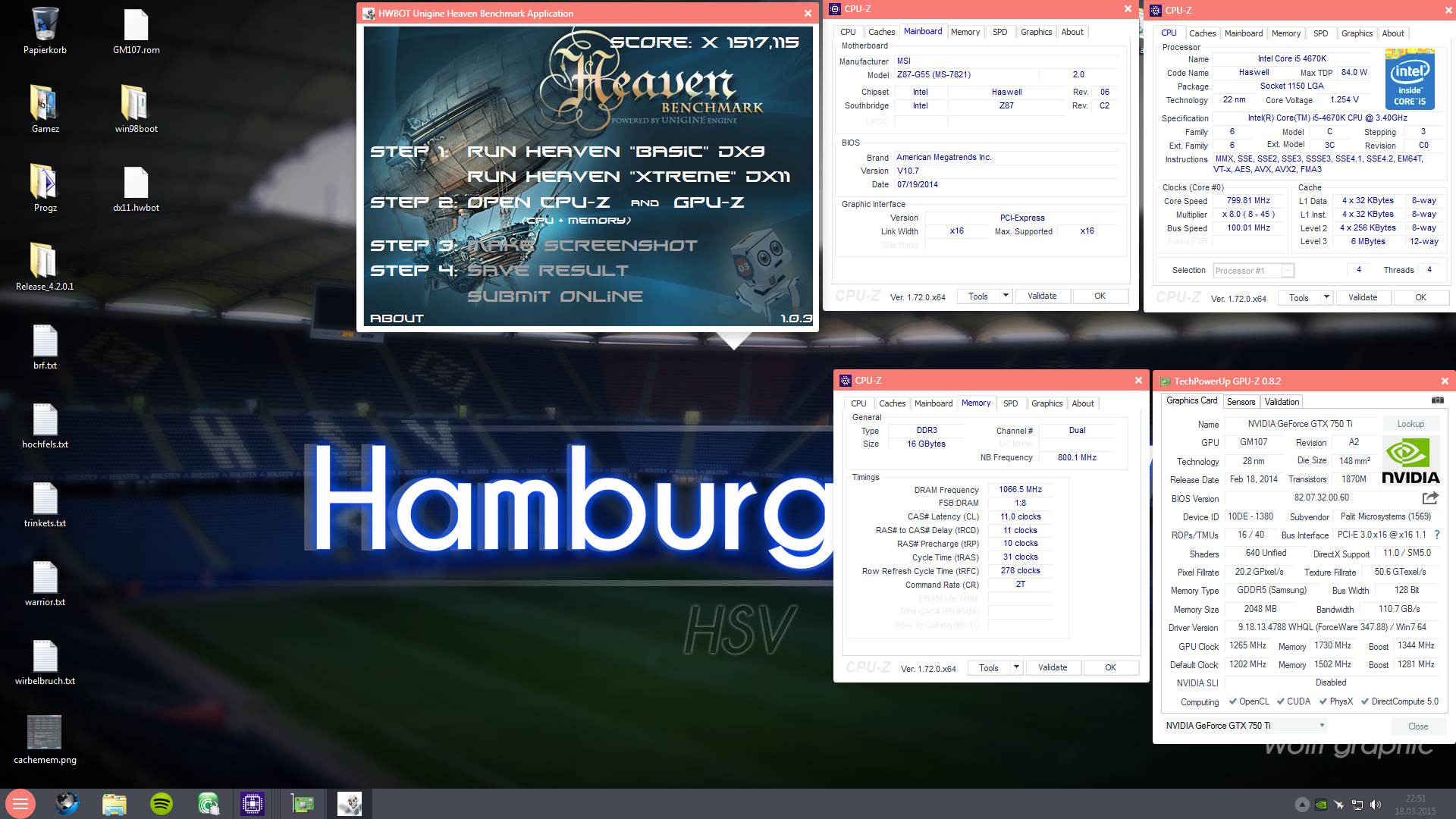
Task: Select the dx11.hwbot file icon
Action: [x=136, y=187]
